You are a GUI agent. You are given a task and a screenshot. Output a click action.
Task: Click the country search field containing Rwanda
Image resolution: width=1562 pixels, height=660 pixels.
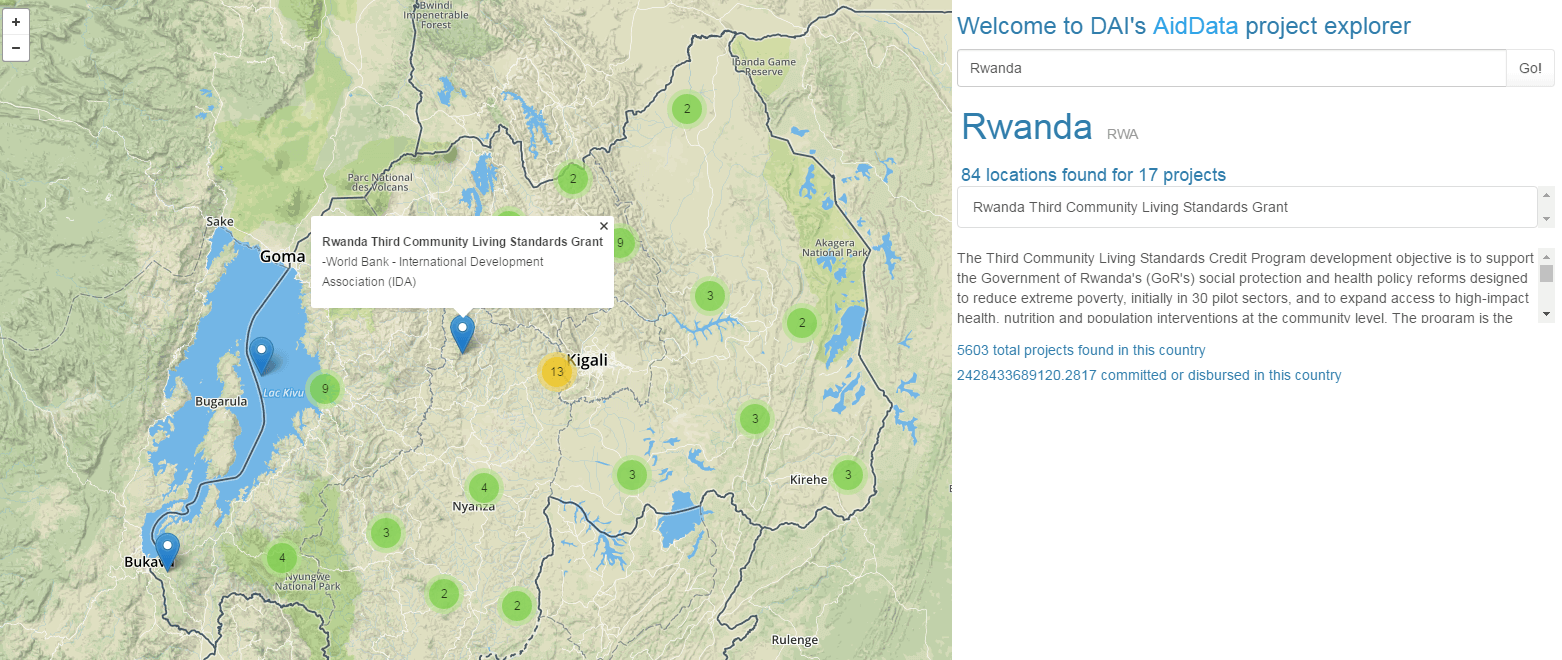click(x=1232, y=68)
